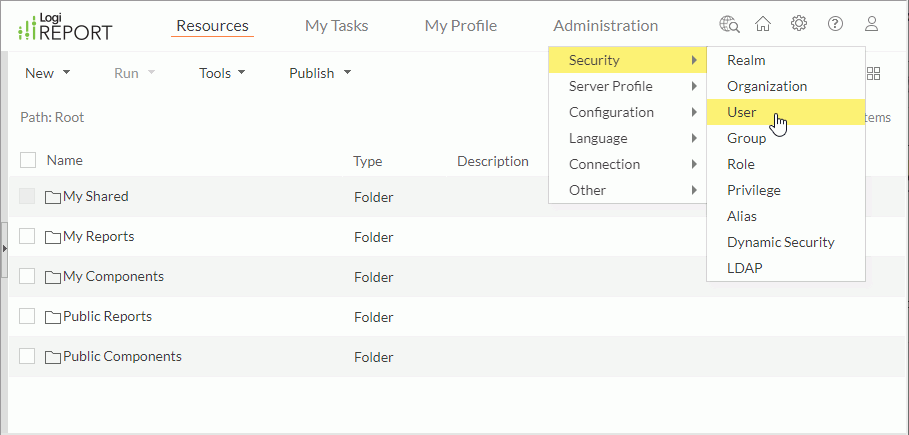Expand the collapsed left side panel handle

click(4, 246)
